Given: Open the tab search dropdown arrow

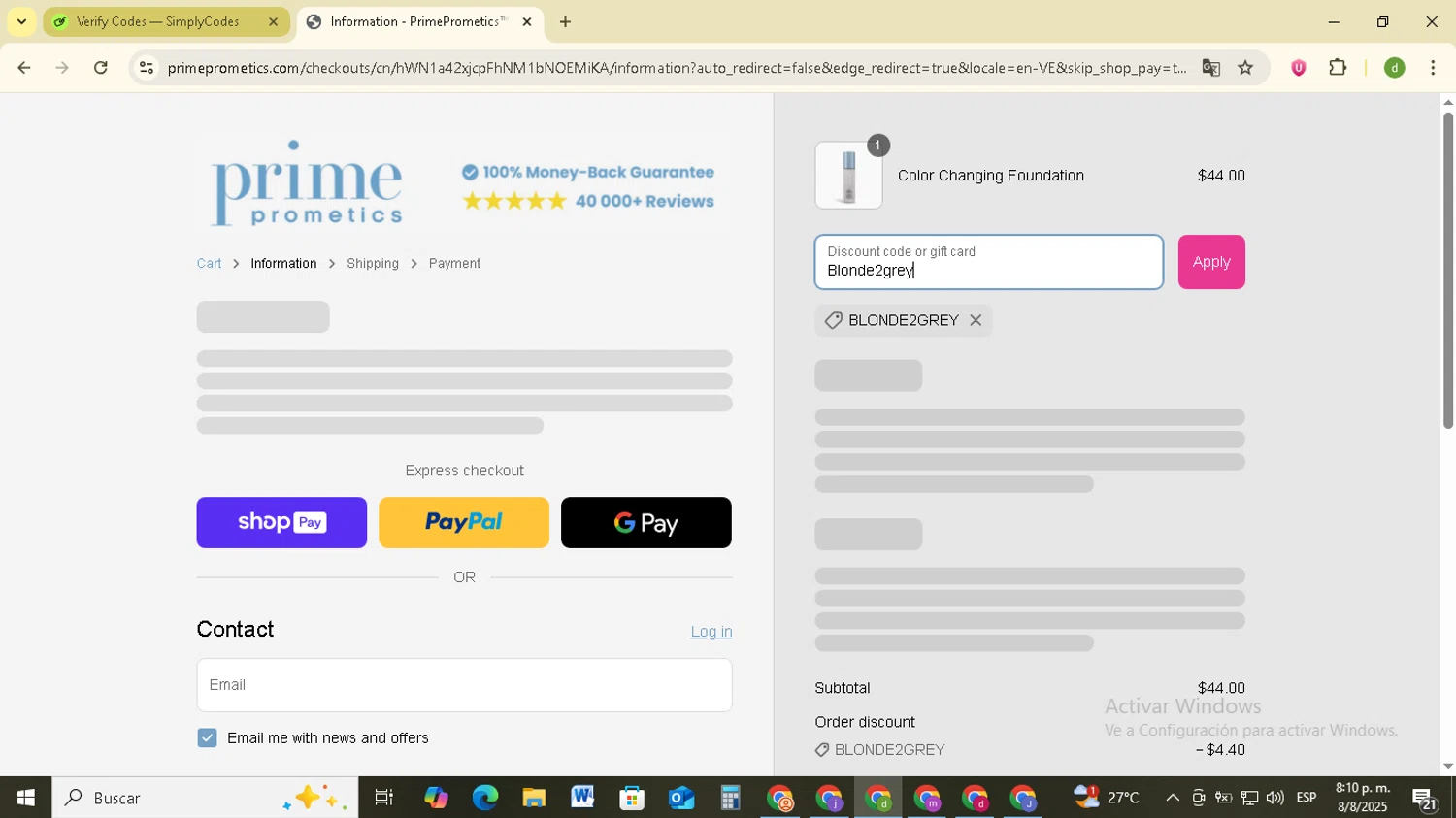Looking at the screenshot, I should click(x=21, y=21).
